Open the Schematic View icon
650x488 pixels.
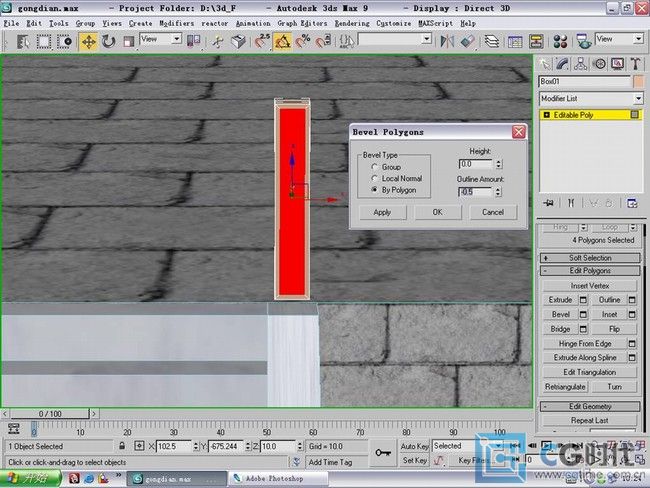[536, 41]
